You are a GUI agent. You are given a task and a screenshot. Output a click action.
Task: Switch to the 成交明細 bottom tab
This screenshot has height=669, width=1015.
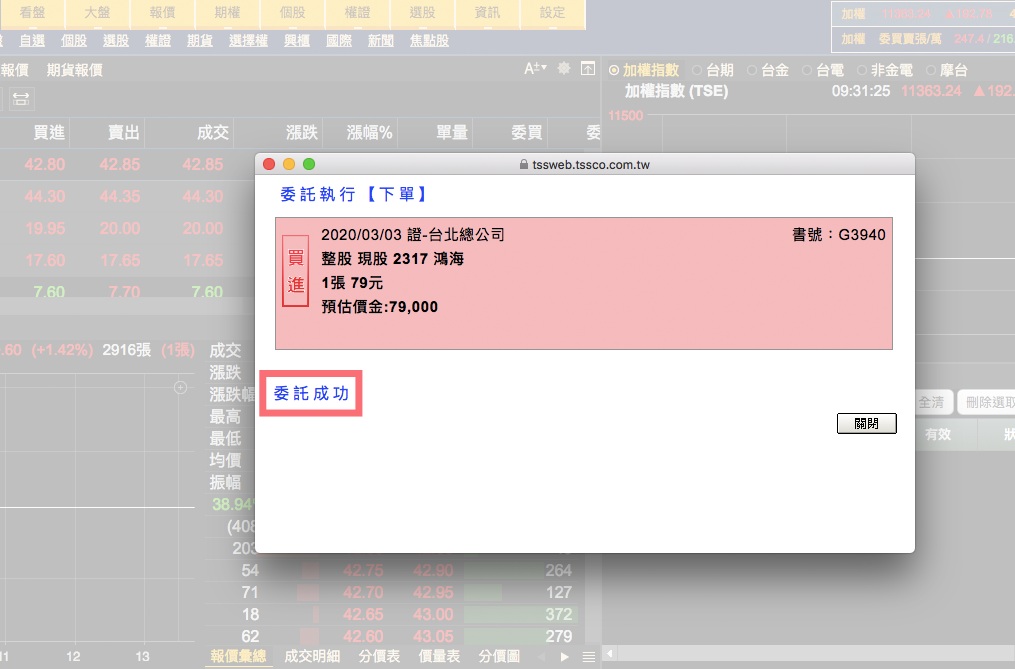[x=312, y=656]
